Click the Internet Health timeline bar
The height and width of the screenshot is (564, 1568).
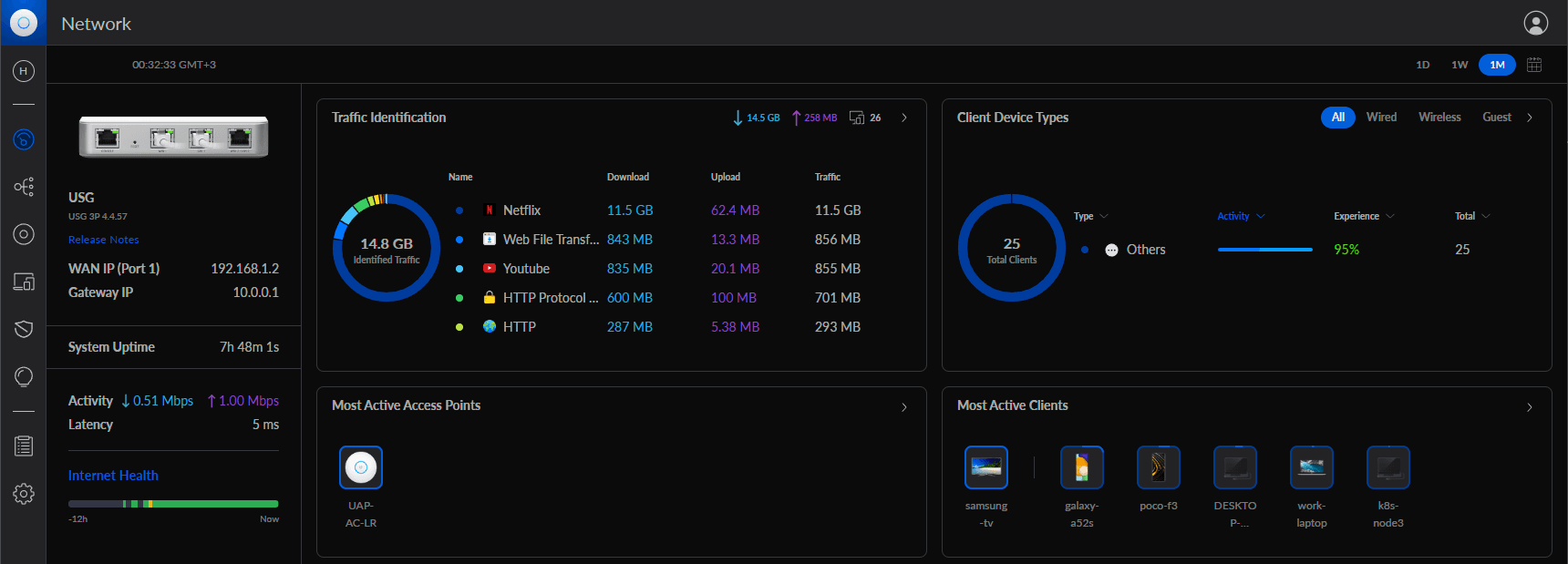(x=173, y=504)
